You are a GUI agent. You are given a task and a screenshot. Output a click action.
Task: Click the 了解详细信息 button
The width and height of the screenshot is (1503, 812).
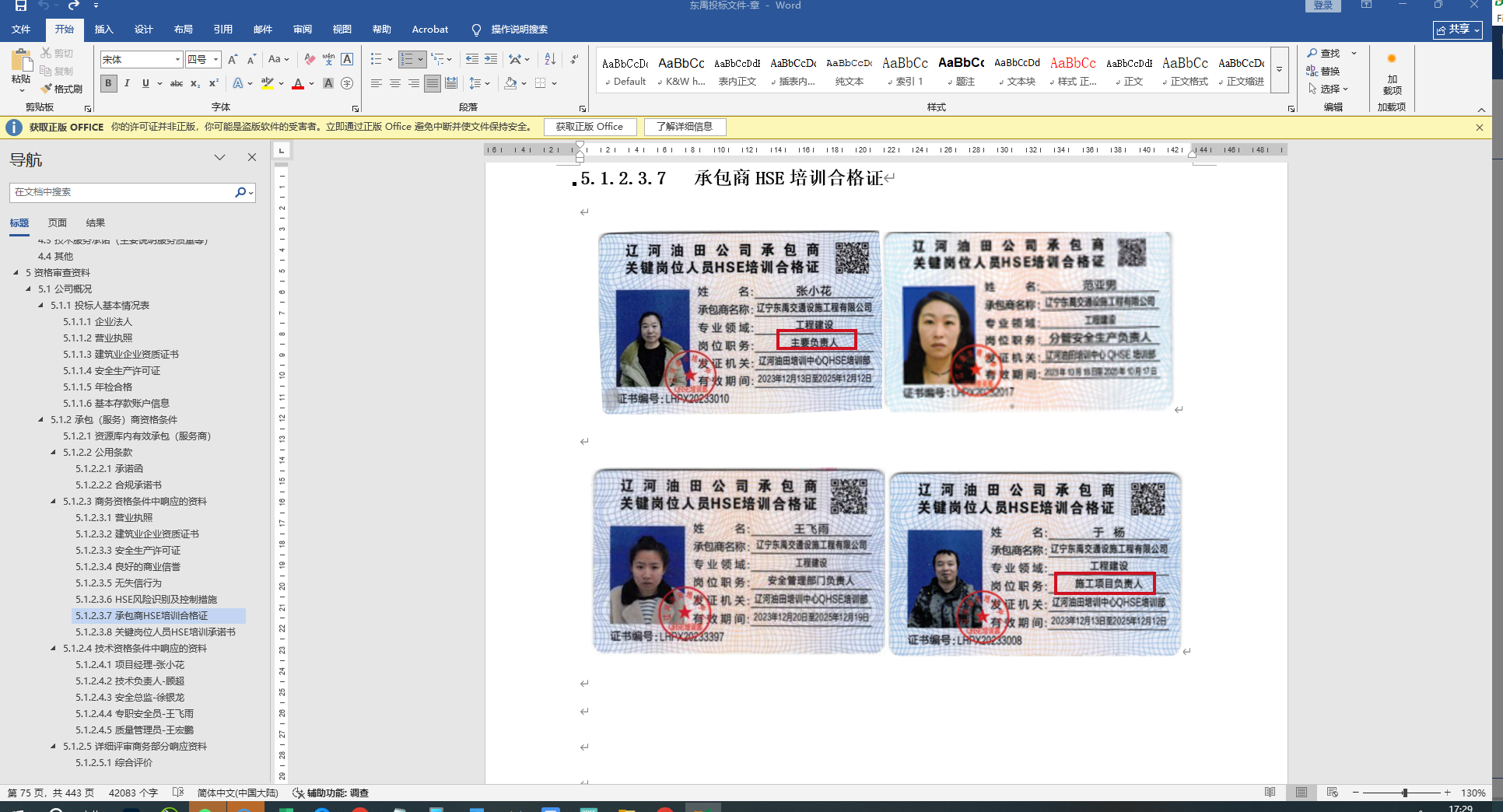pos(685,127)
